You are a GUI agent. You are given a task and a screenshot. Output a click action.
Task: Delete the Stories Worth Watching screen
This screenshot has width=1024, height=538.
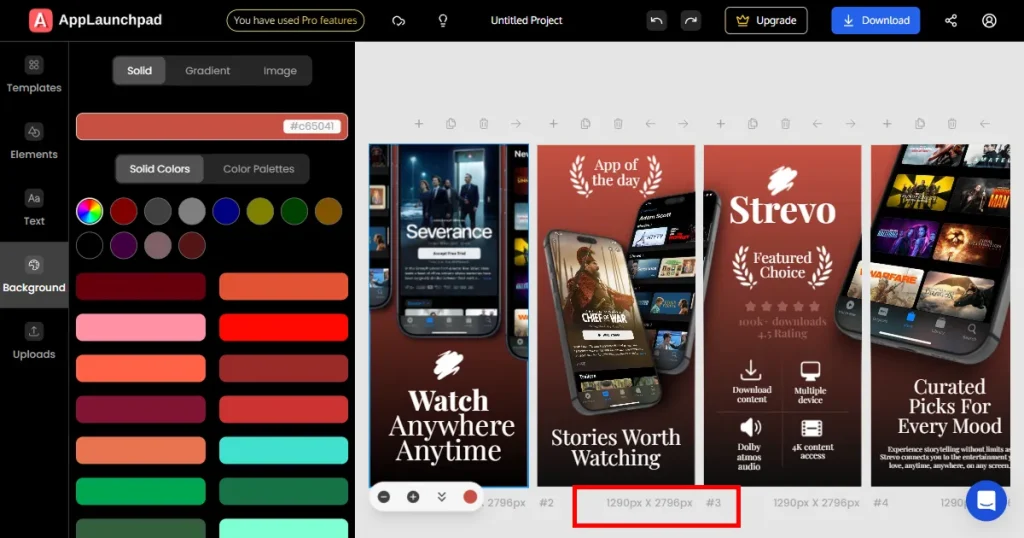coord(618,123)
